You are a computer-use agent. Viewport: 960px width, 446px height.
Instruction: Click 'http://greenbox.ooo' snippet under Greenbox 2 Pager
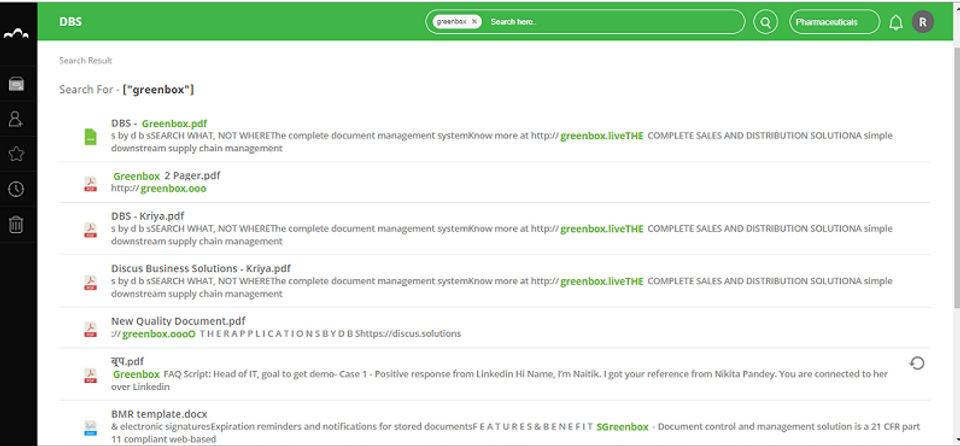pos(159,189)
